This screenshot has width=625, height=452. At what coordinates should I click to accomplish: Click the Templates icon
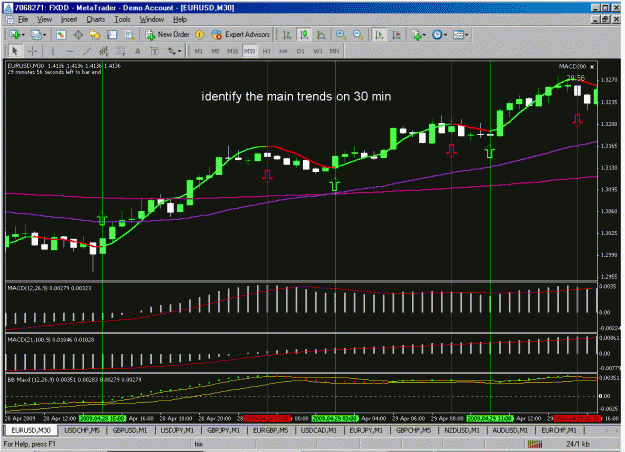coord(458,35)
